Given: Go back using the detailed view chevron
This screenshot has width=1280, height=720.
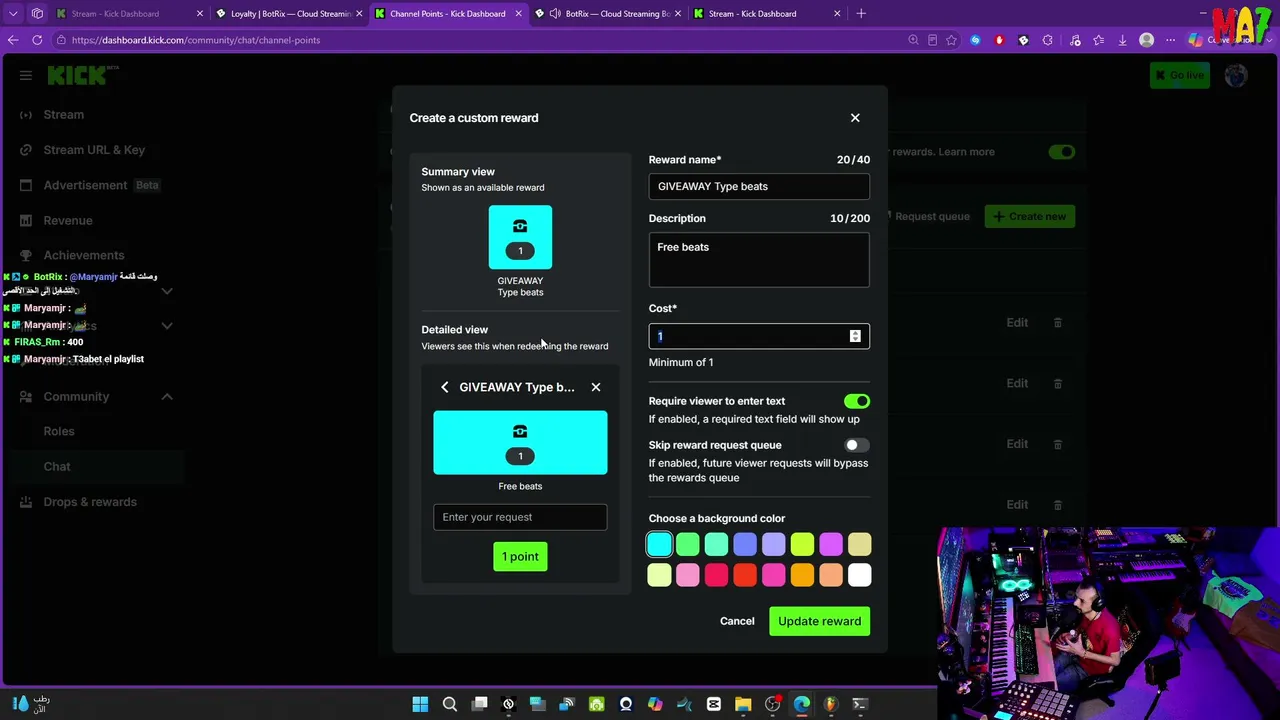Looking at the screenshot, I should pyautogui.click(x=445, y=387).
